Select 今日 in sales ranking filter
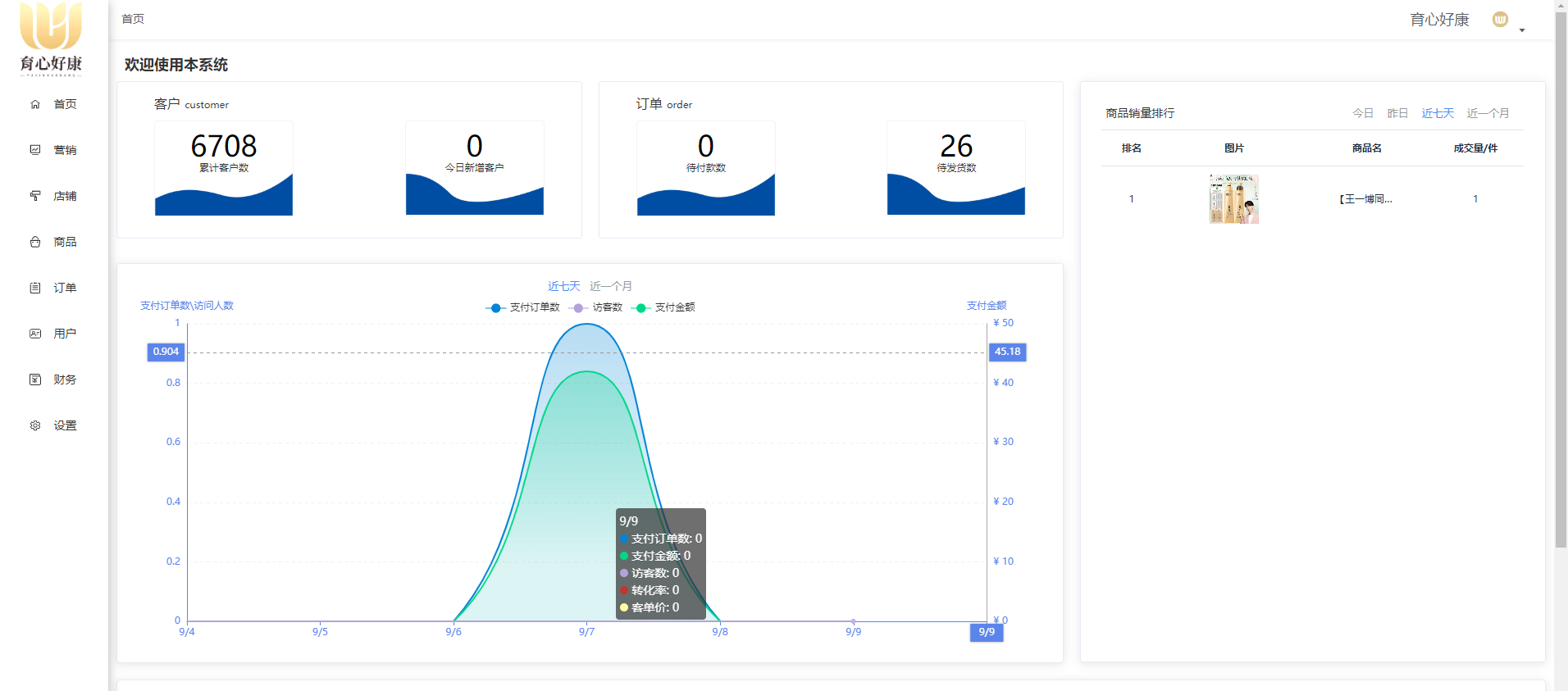 click(1363, 113)
